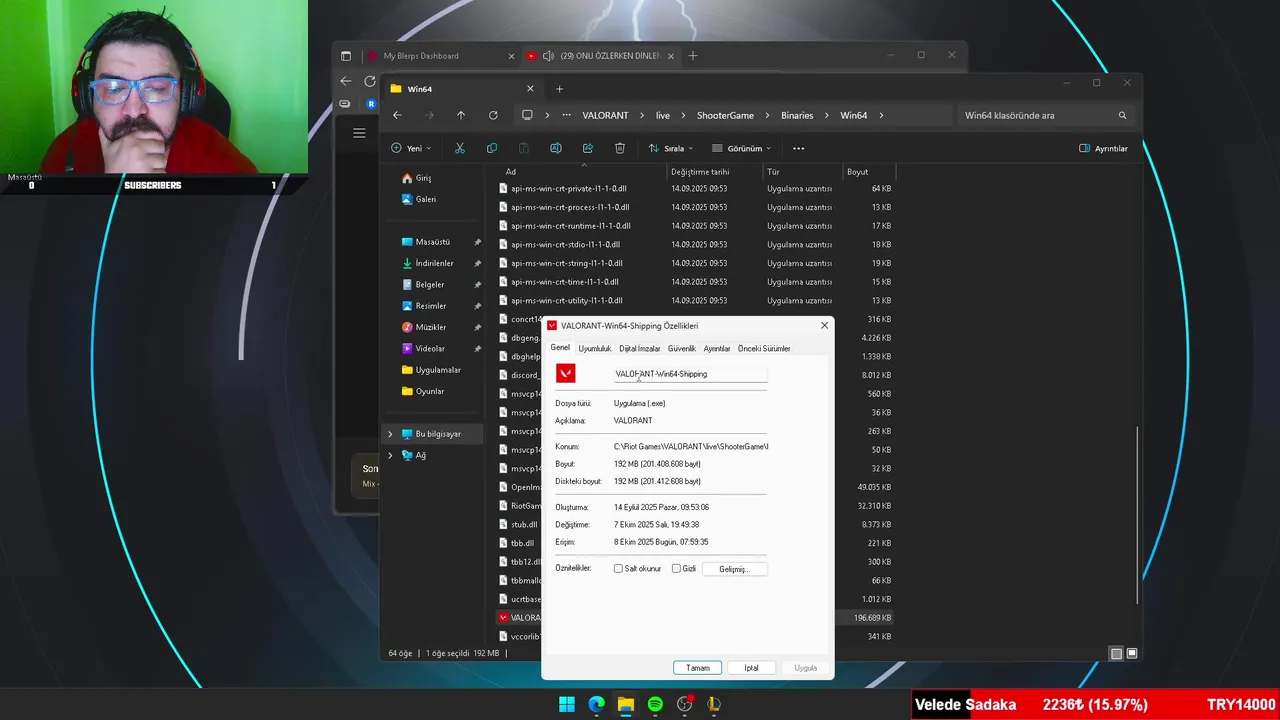The image size is (1280, 720).
Task: Enable the Salt okunur checkbox
Action: (619, 569)
